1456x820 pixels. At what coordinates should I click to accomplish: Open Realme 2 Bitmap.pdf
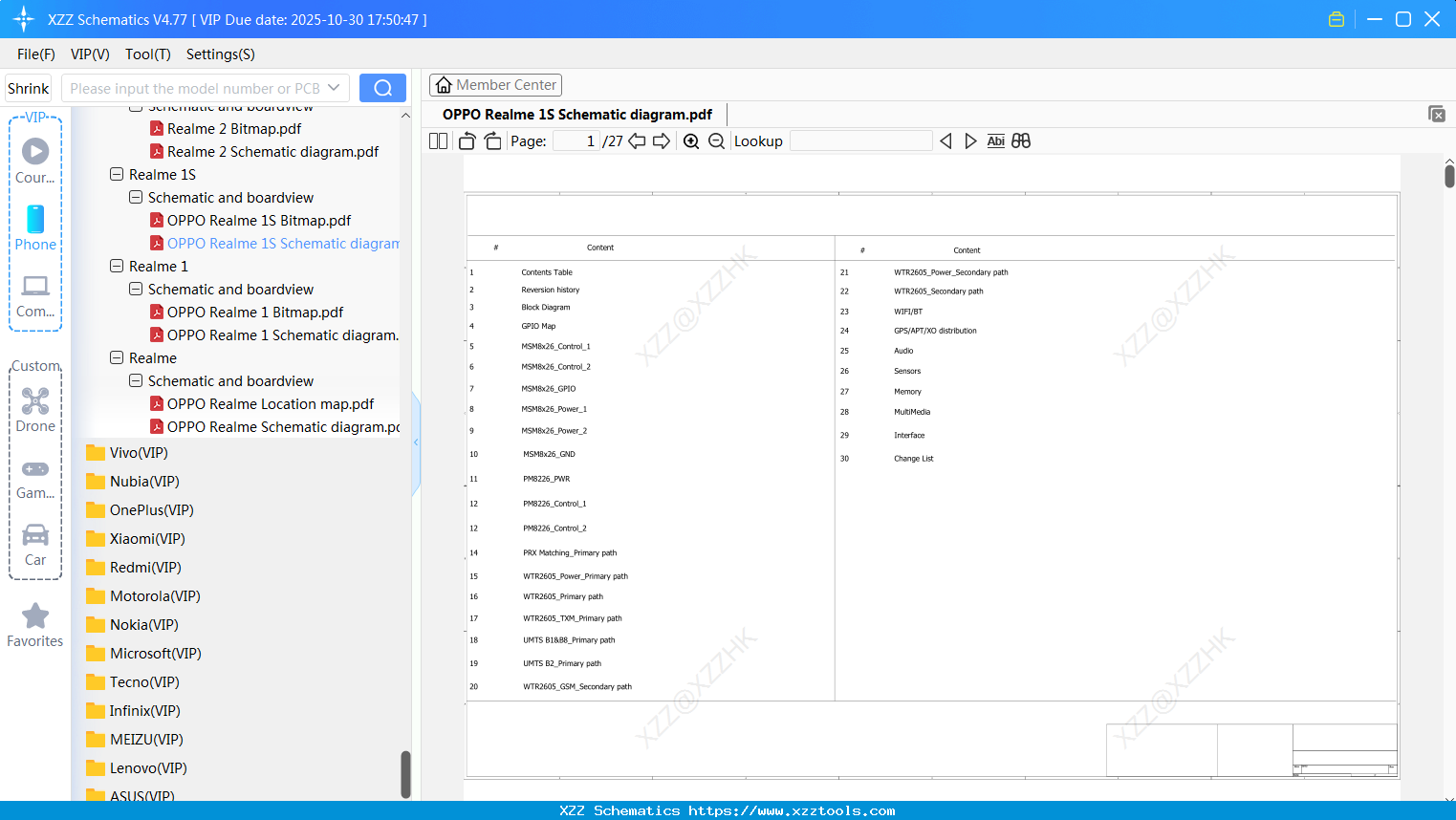(x=234, y=129)
